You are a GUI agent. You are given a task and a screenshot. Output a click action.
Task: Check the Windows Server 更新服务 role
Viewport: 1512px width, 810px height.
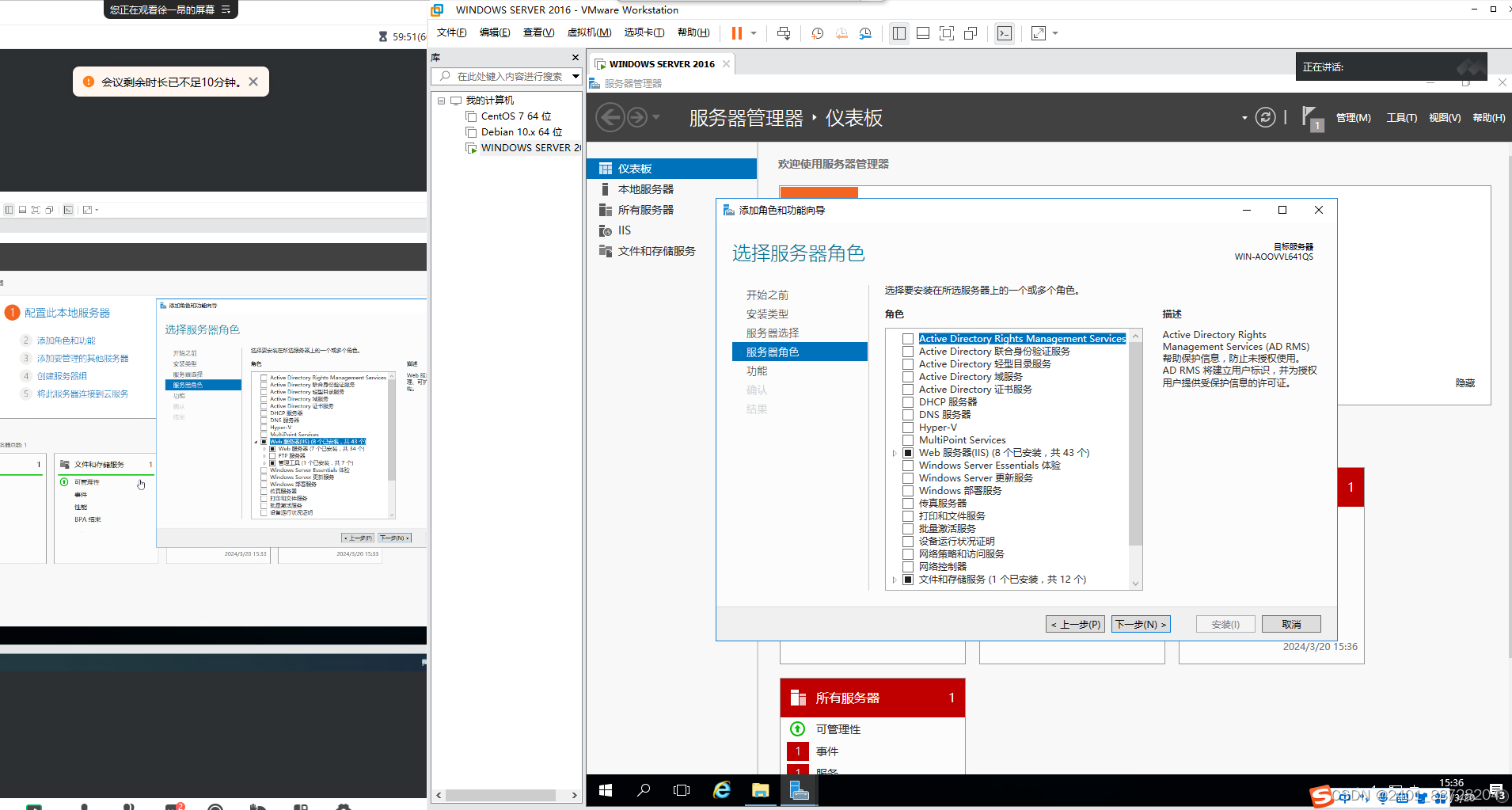coord(908,478)
